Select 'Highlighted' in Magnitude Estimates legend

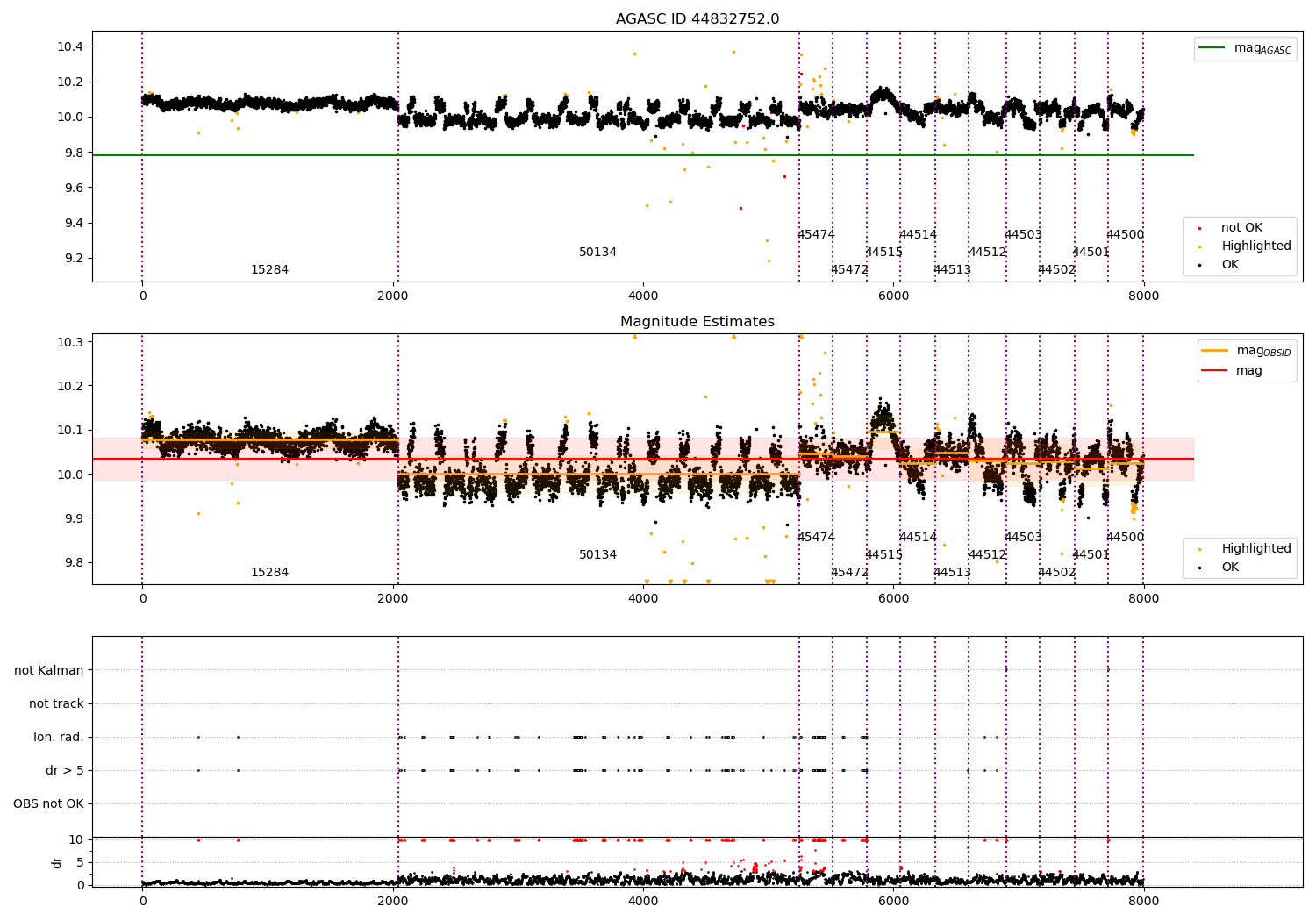1256,549
